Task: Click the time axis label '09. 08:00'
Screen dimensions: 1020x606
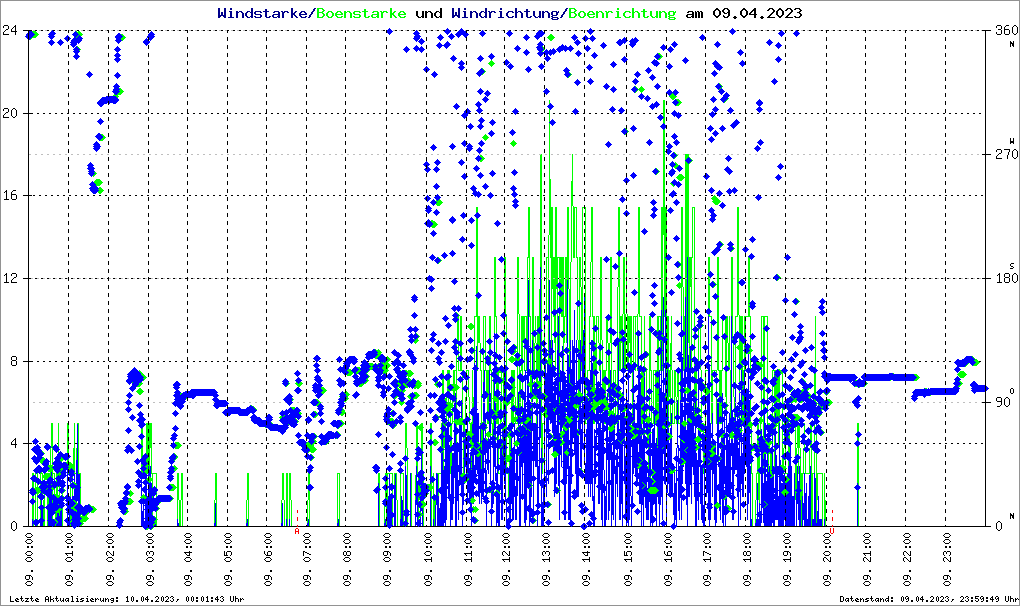Action: (x=348, y=560)
